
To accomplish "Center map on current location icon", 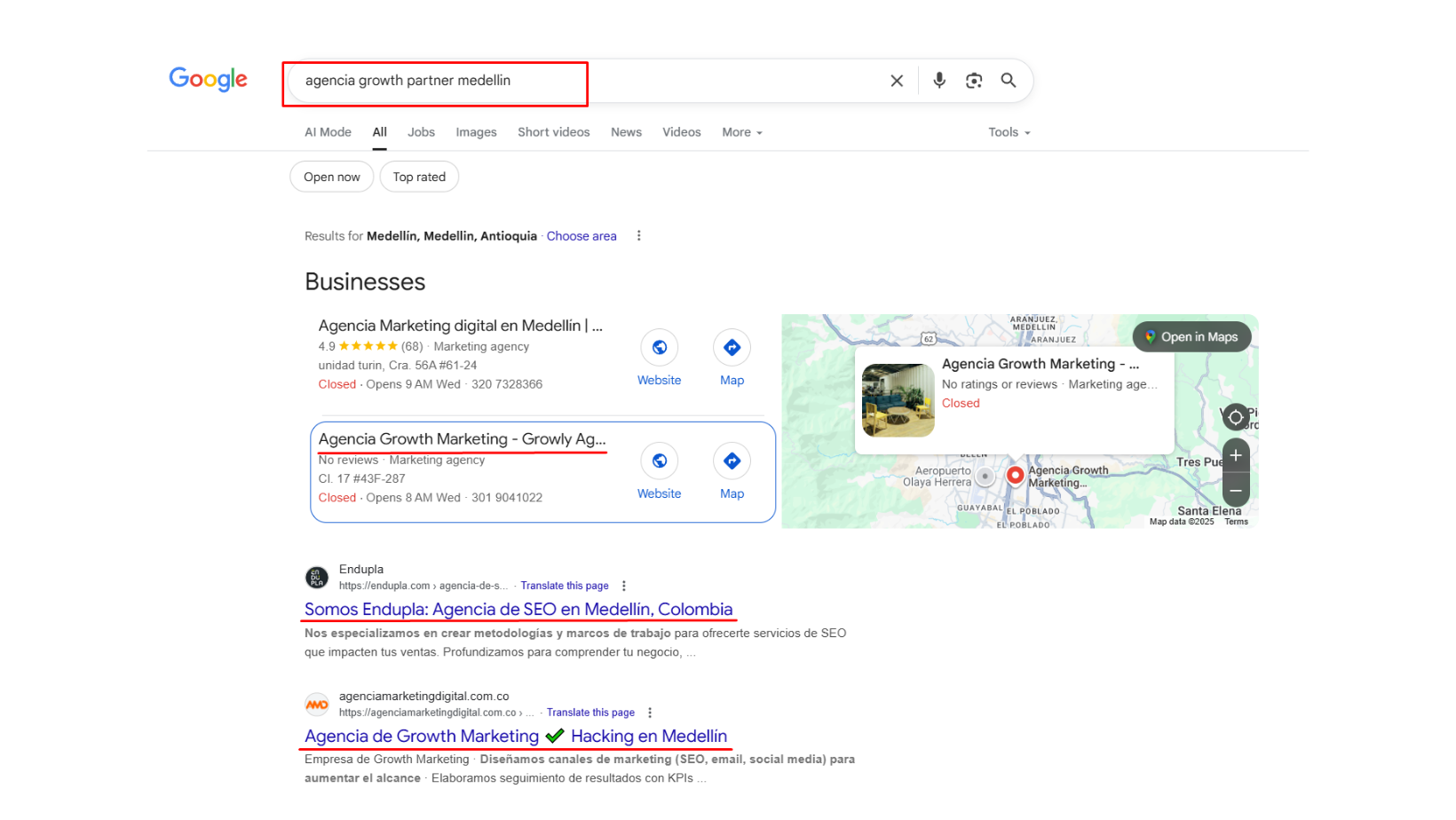I will pyautogui.click(x=1235, y=417).
